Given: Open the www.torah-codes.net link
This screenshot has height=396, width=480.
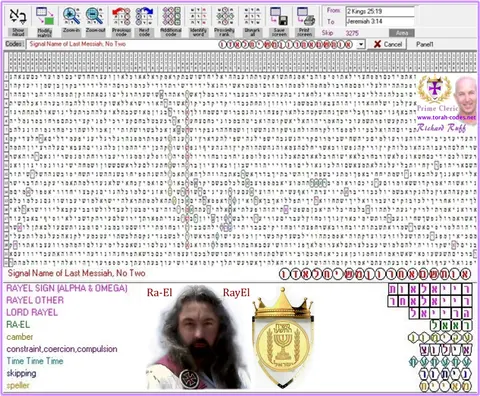Looking at the screenshot, I should [446, 117].
